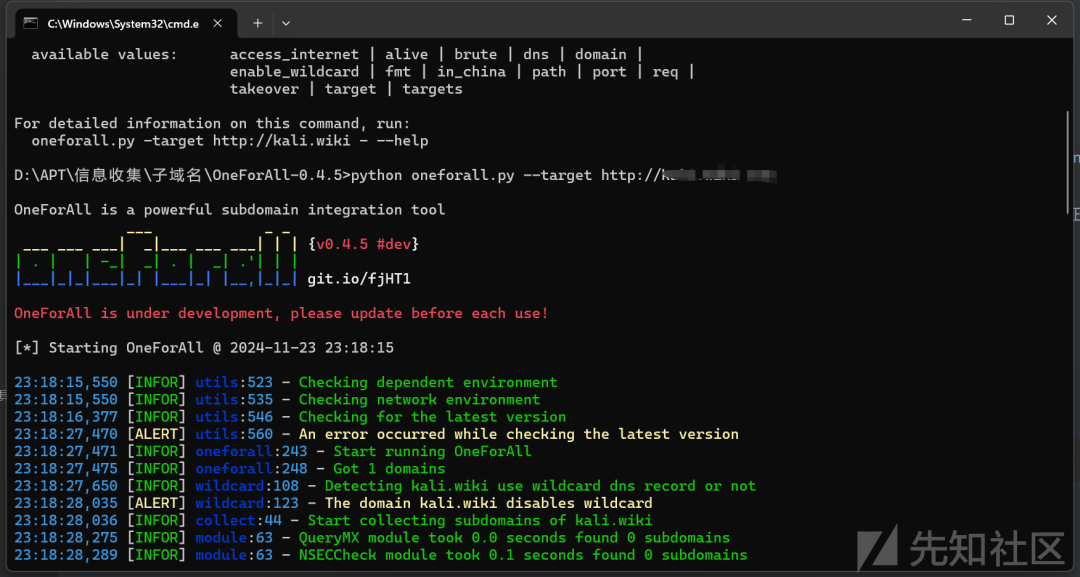This screenshot has height=577, width=1080.
Task: Close the terminal window
Action: pyautogui.click(x=1052, y=21)
